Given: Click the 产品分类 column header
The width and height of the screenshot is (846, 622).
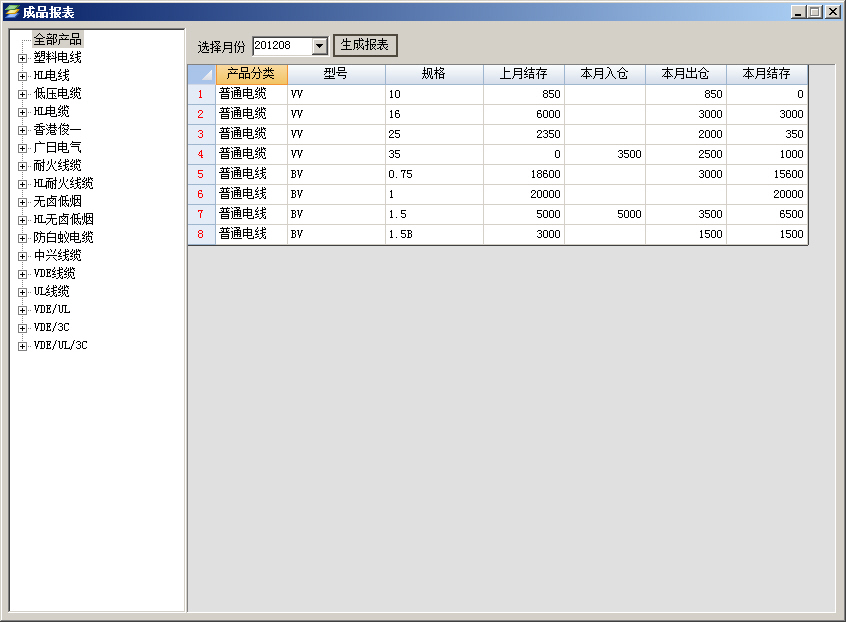Looking at the screenshot, I should point(251,74).
